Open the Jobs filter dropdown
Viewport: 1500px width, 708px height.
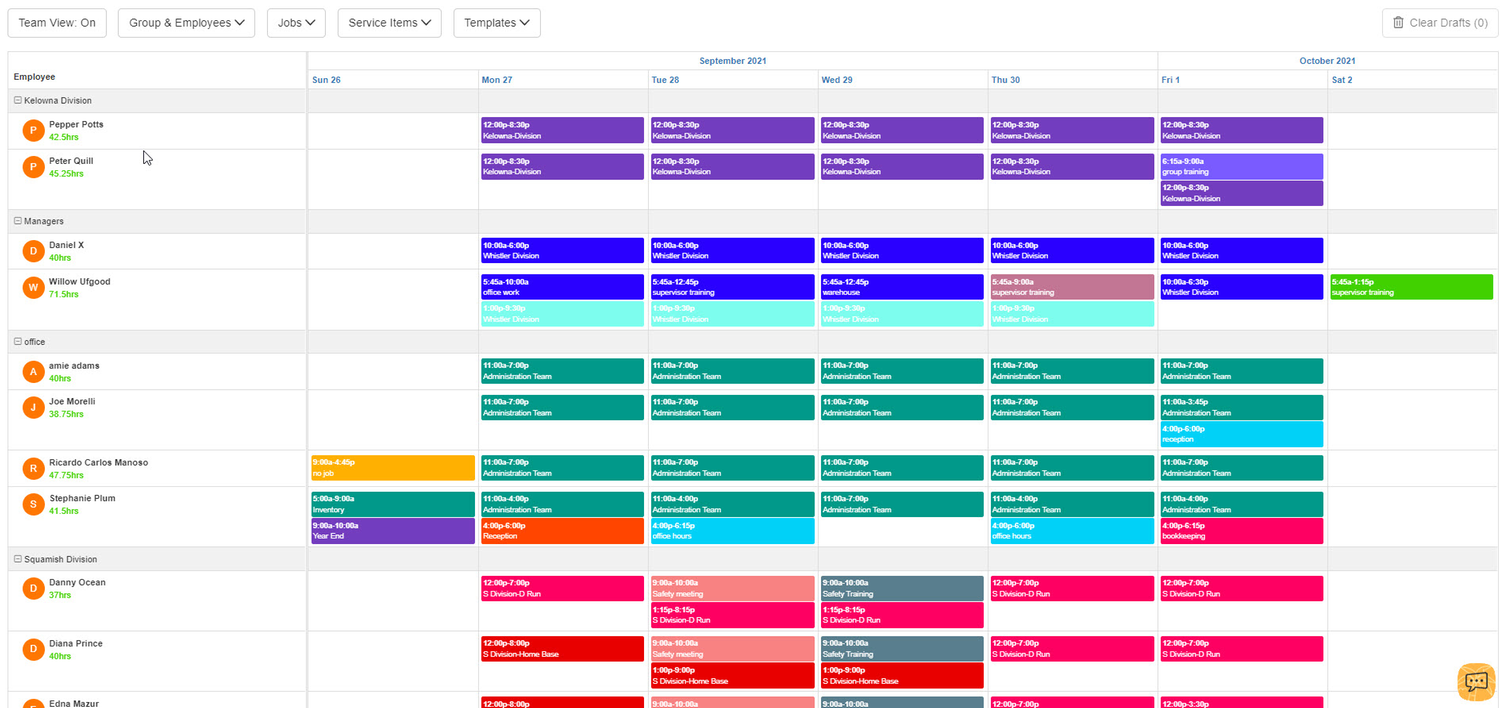pos(296,23)
